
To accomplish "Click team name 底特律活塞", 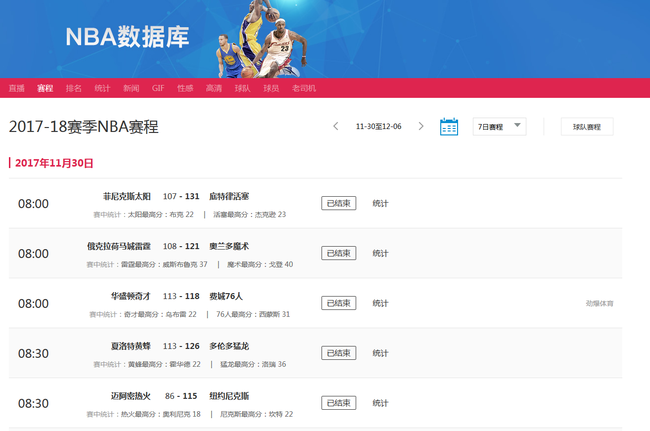I will (229, 196).
